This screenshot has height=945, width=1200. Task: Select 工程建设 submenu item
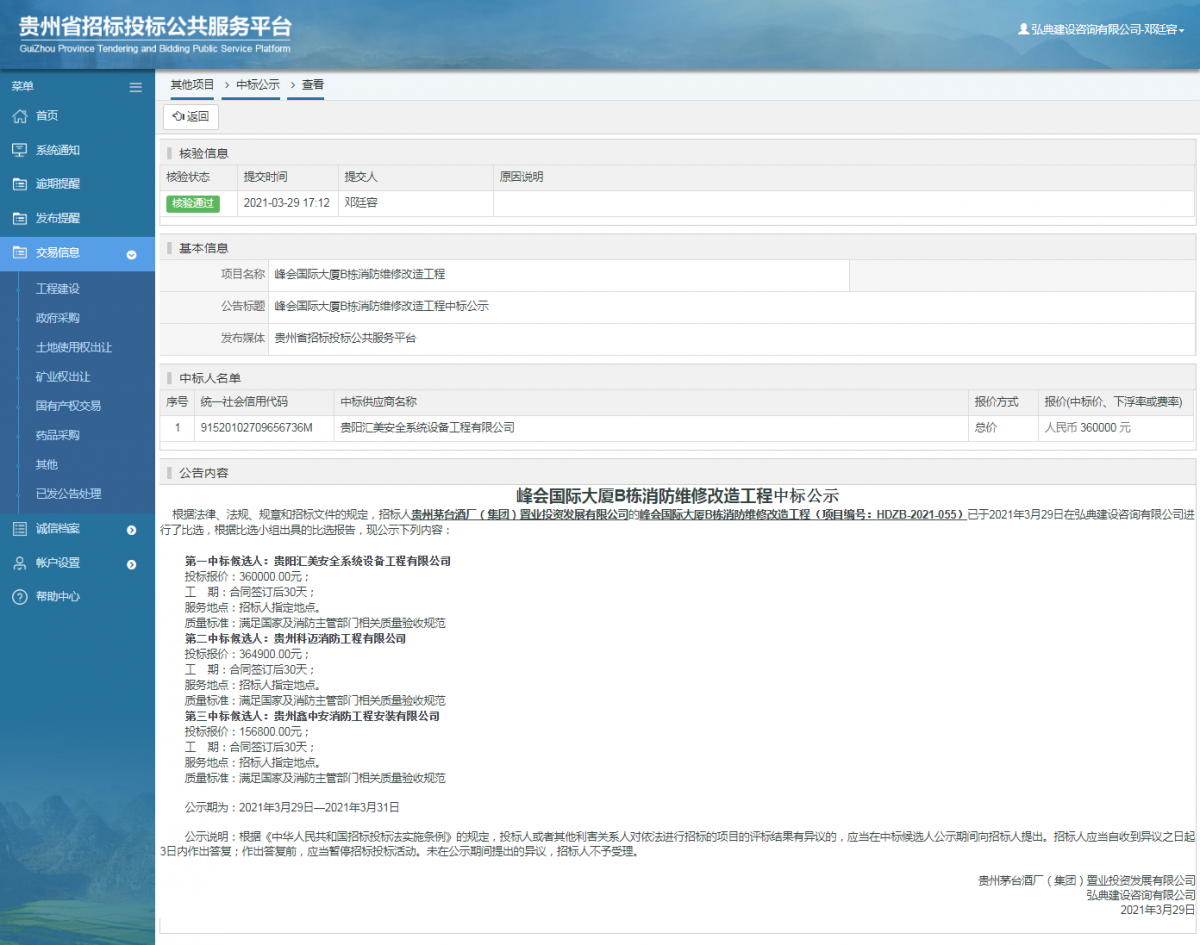58,289
